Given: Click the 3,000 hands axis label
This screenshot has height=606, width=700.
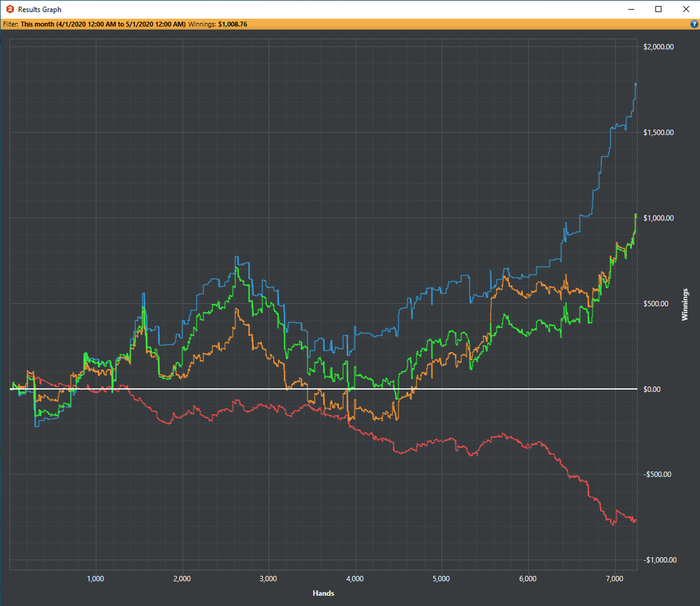Looking at the screenshot, I should pos(268,579).
